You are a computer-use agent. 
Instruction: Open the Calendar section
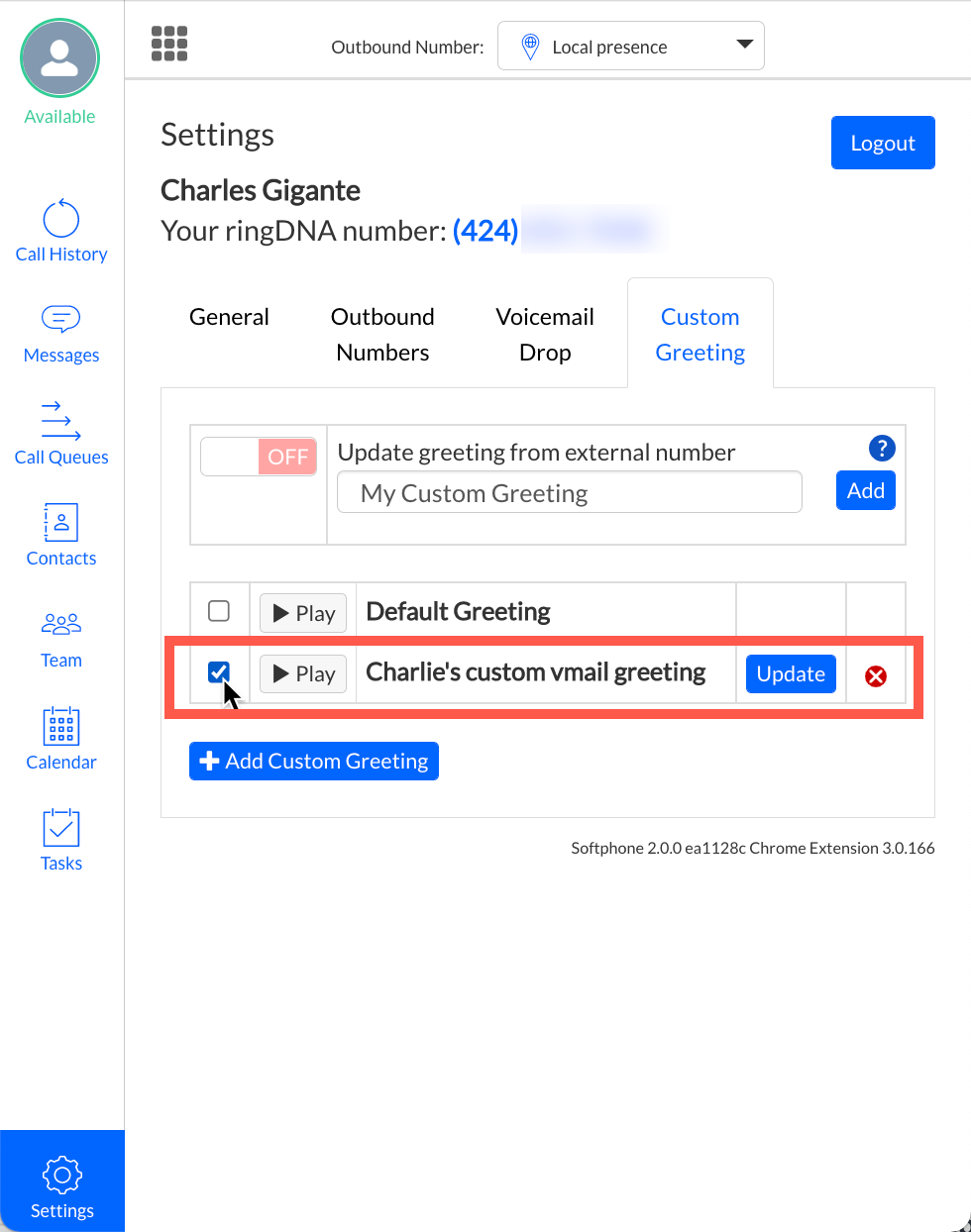tap(61, 740)
